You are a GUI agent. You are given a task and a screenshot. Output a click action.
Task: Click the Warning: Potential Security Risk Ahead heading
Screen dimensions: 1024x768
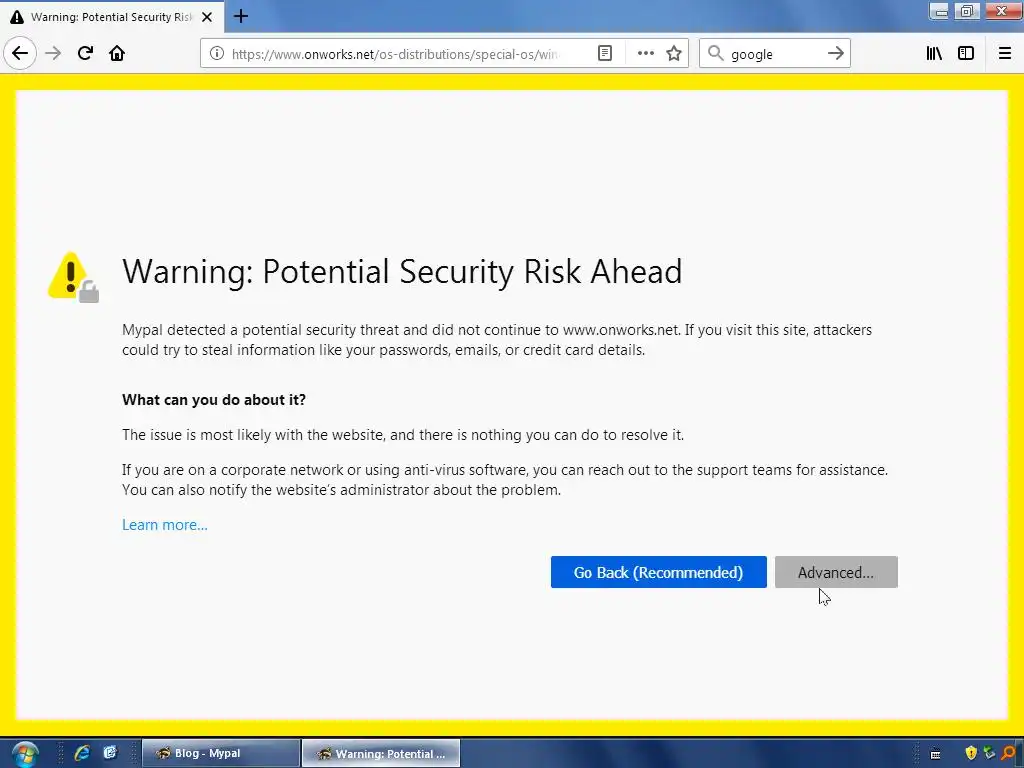click(402, 272)
